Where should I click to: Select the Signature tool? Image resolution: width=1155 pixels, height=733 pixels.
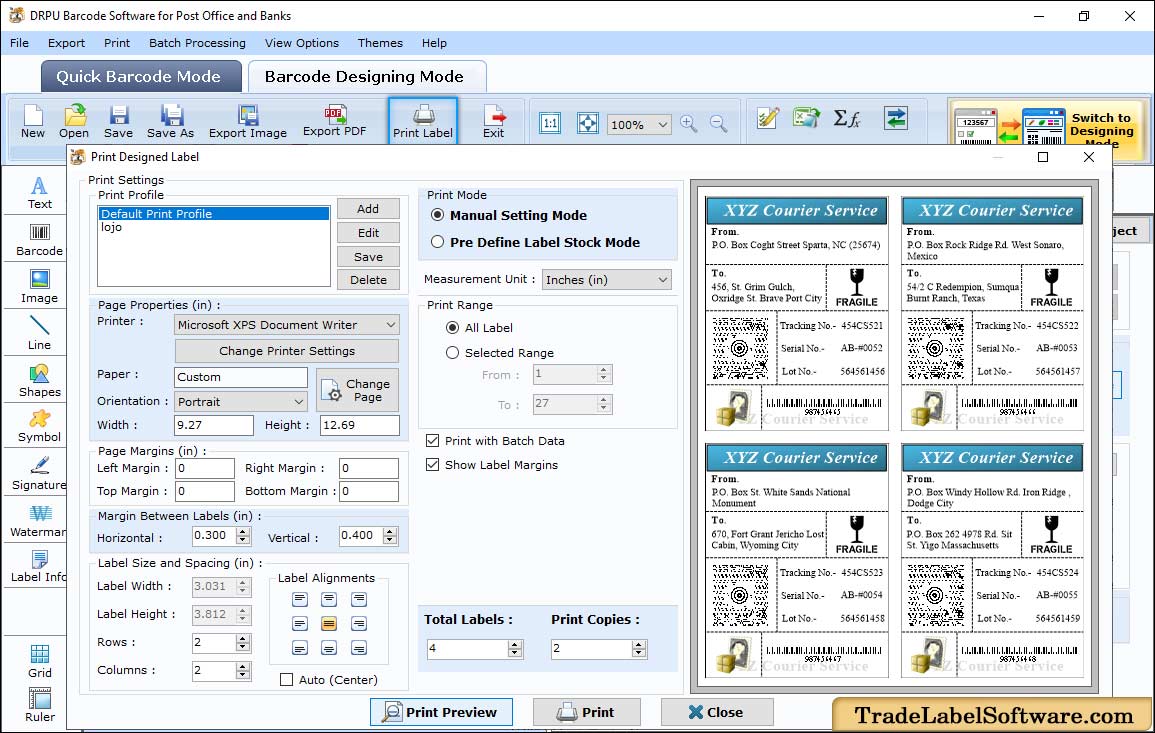[40, 474]
